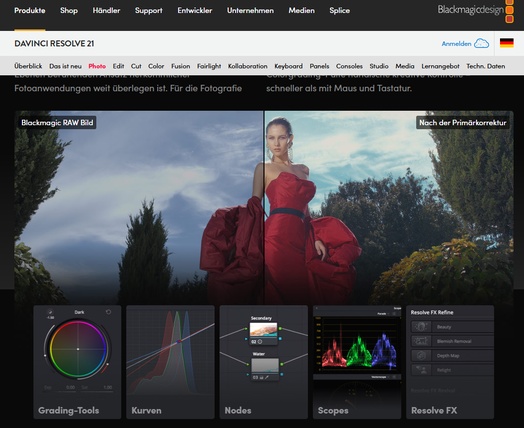This screenshot has width=524, height=428.
Task: Switch to the Studio tab
Action: tap(379, 66)
